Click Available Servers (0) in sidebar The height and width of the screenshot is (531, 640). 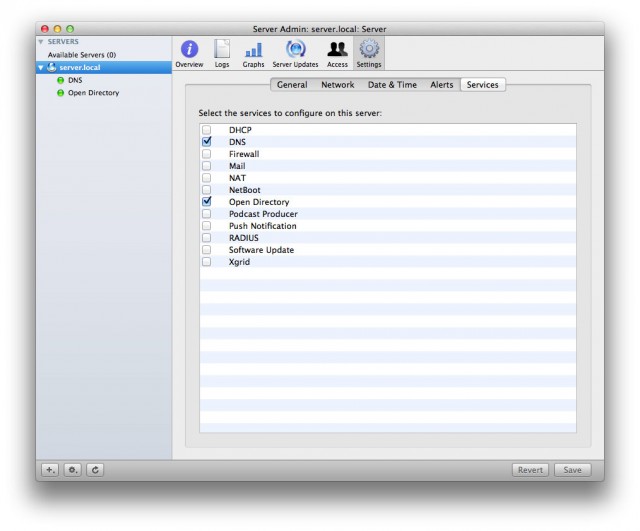82,55
